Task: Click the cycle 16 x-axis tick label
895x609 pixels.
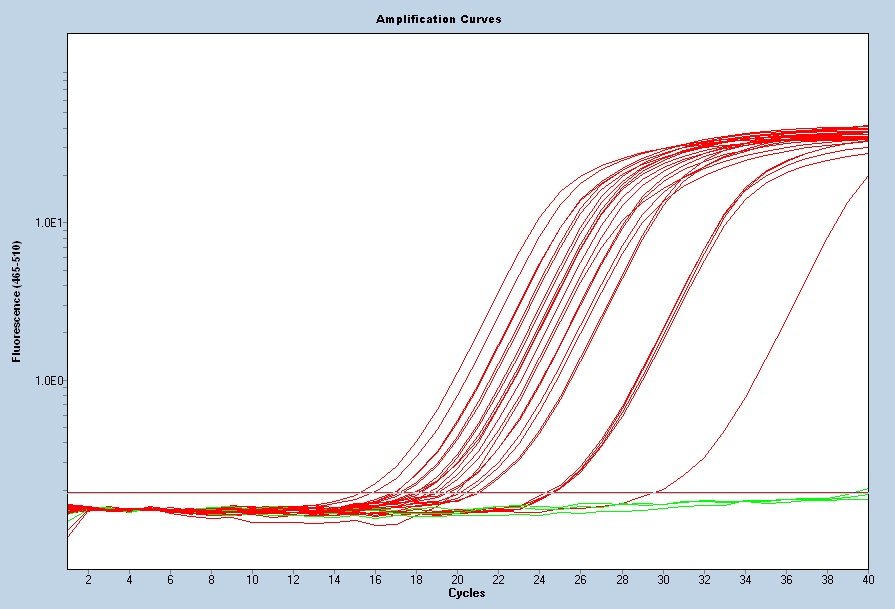Action: coord(375,579)
